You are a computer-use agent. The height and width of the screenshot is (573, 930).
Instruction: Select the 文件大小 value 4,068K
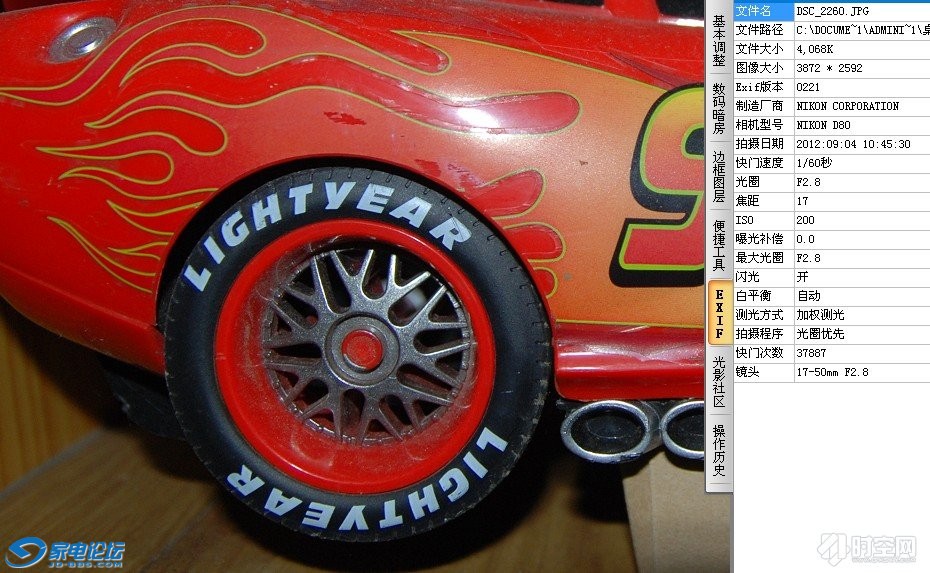coord(814,49)
